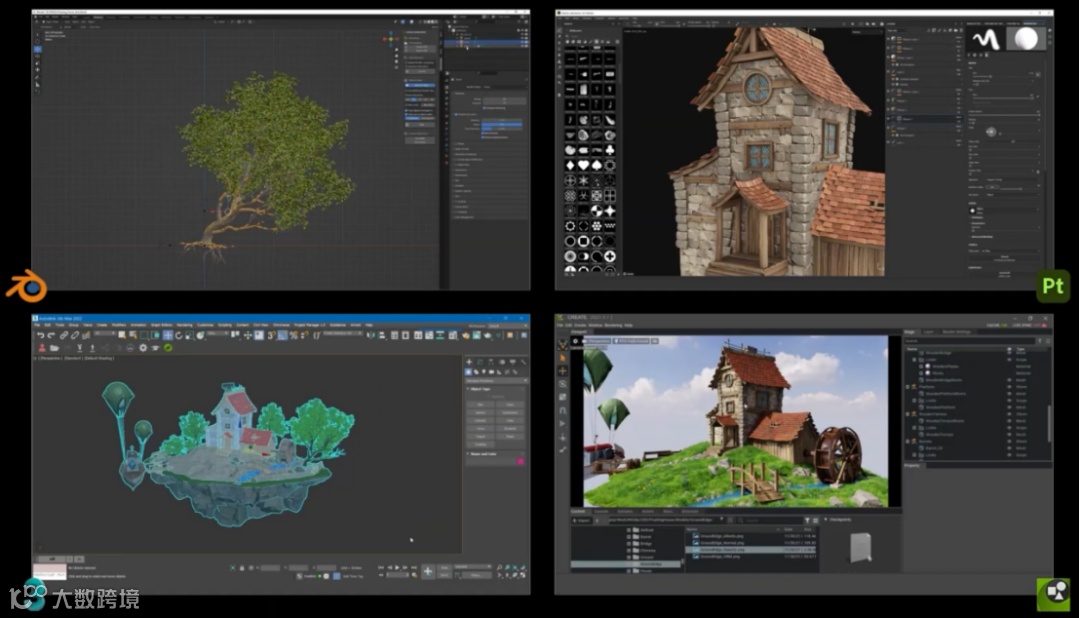Collapse the Checkpoints section in the Omniverse Content browser
This screenshot has width=1080, height=618.
pyautogui.click(x=826, y=519)
